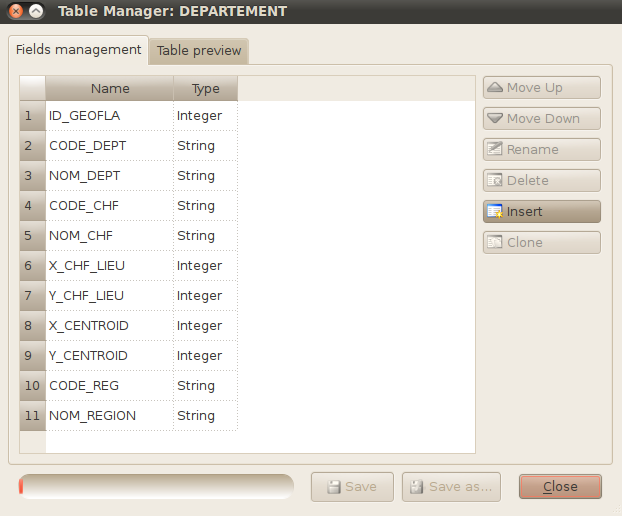Click the Rename field icon

[494, 150]
